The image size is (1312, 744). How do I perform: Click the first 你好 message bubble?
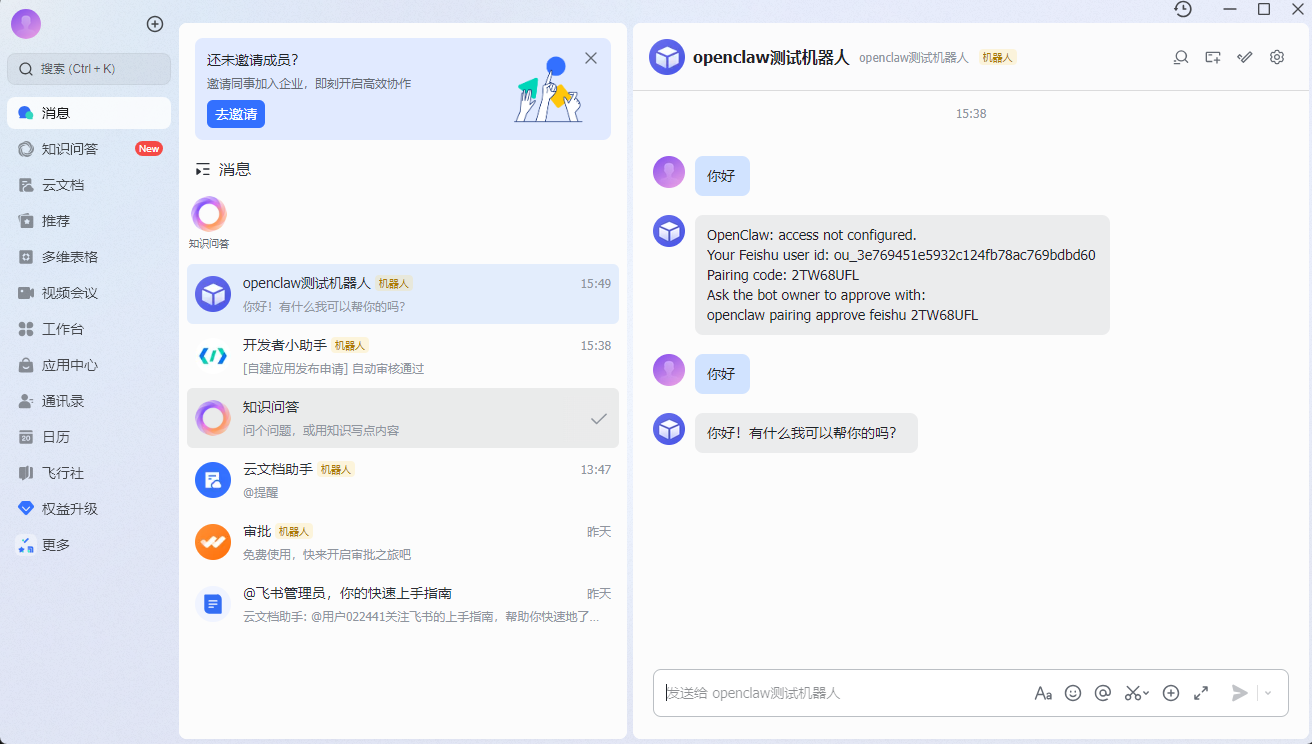click(722, 176)
